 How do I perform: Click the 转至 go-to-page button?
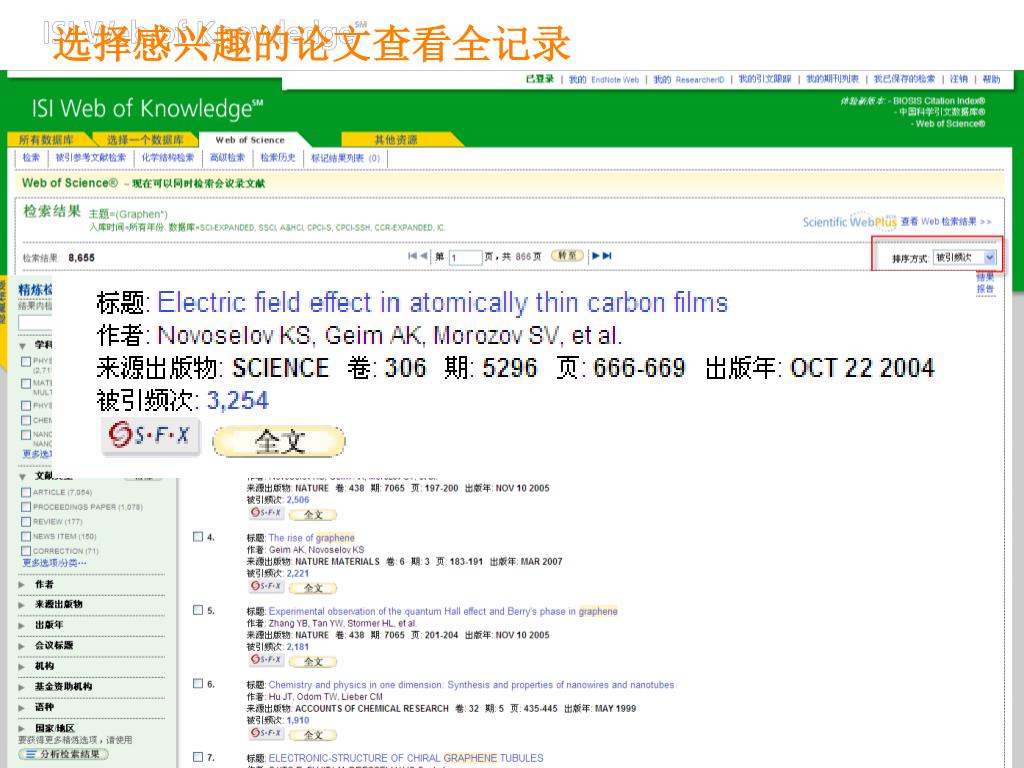[568, 255]
